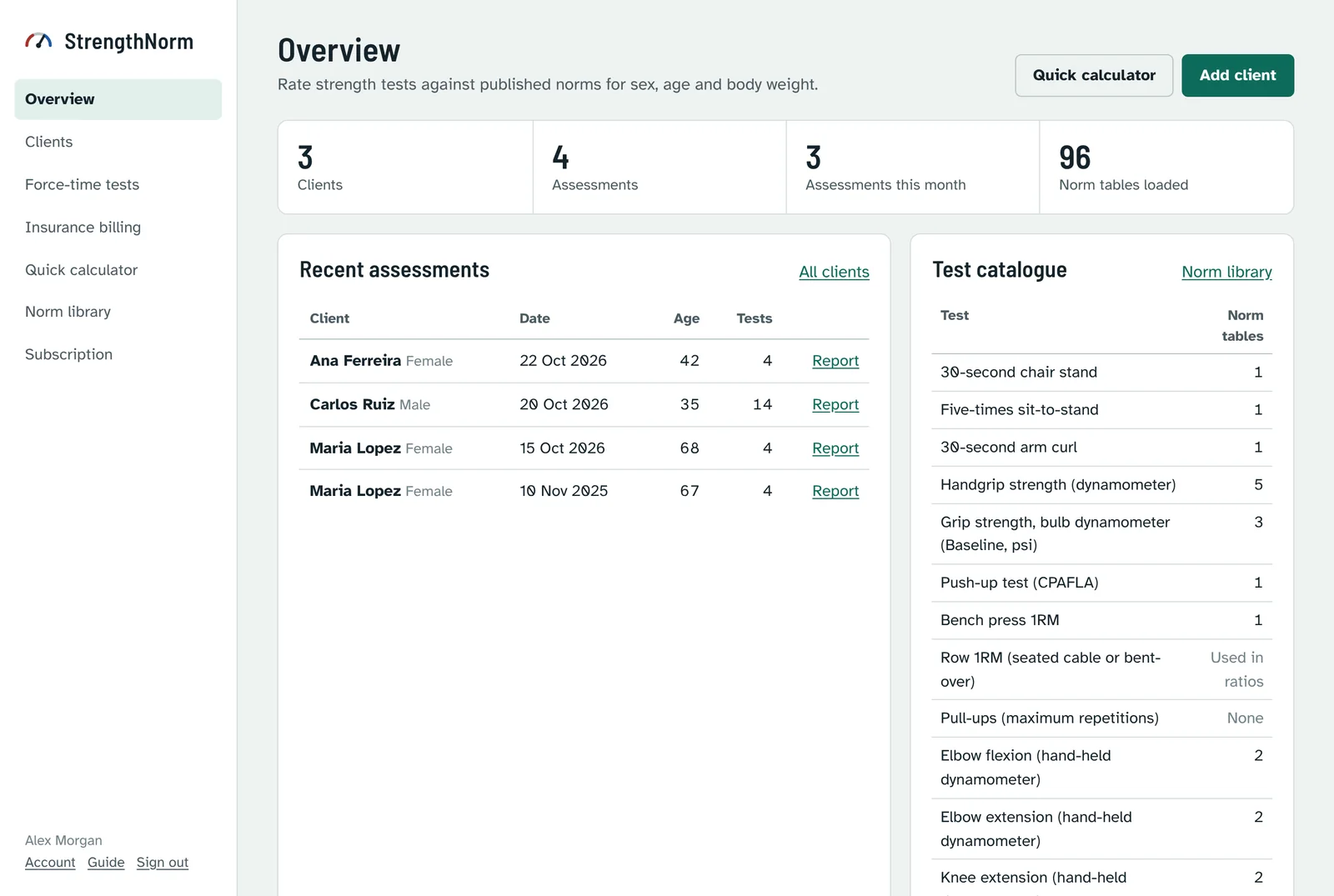Click the Ana Ferreira client name
The image size is (1334, 896).
(x=355, y=361)
